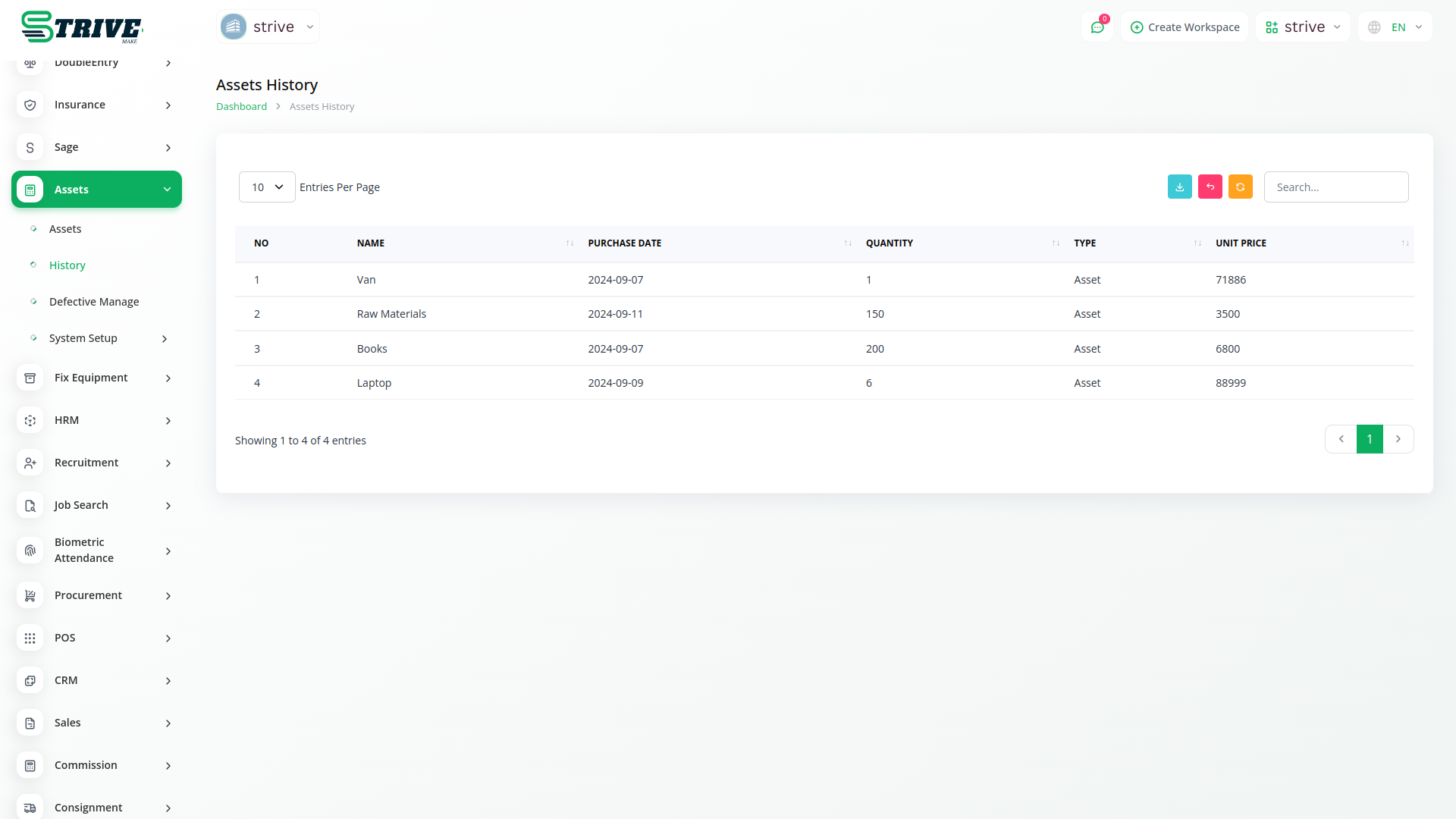Open the EN language dropdown
Image resolution: width=1456 pixels, height=819 pixels.
pos(1397,27)
